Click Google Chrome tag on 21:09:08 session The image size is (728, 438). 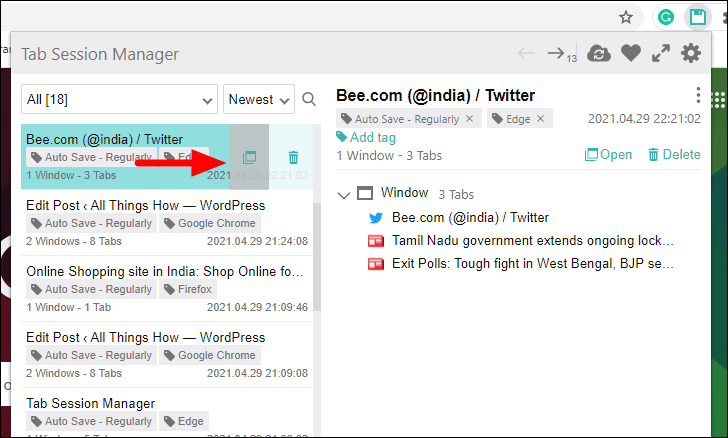click(x=210, y=355)
